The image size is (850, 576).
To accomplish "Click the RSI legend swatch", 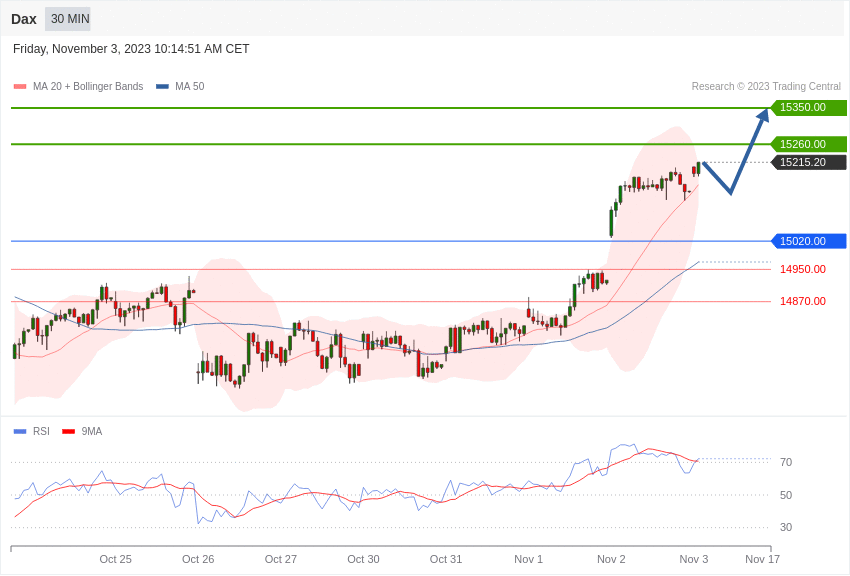I will coord(20,431).
